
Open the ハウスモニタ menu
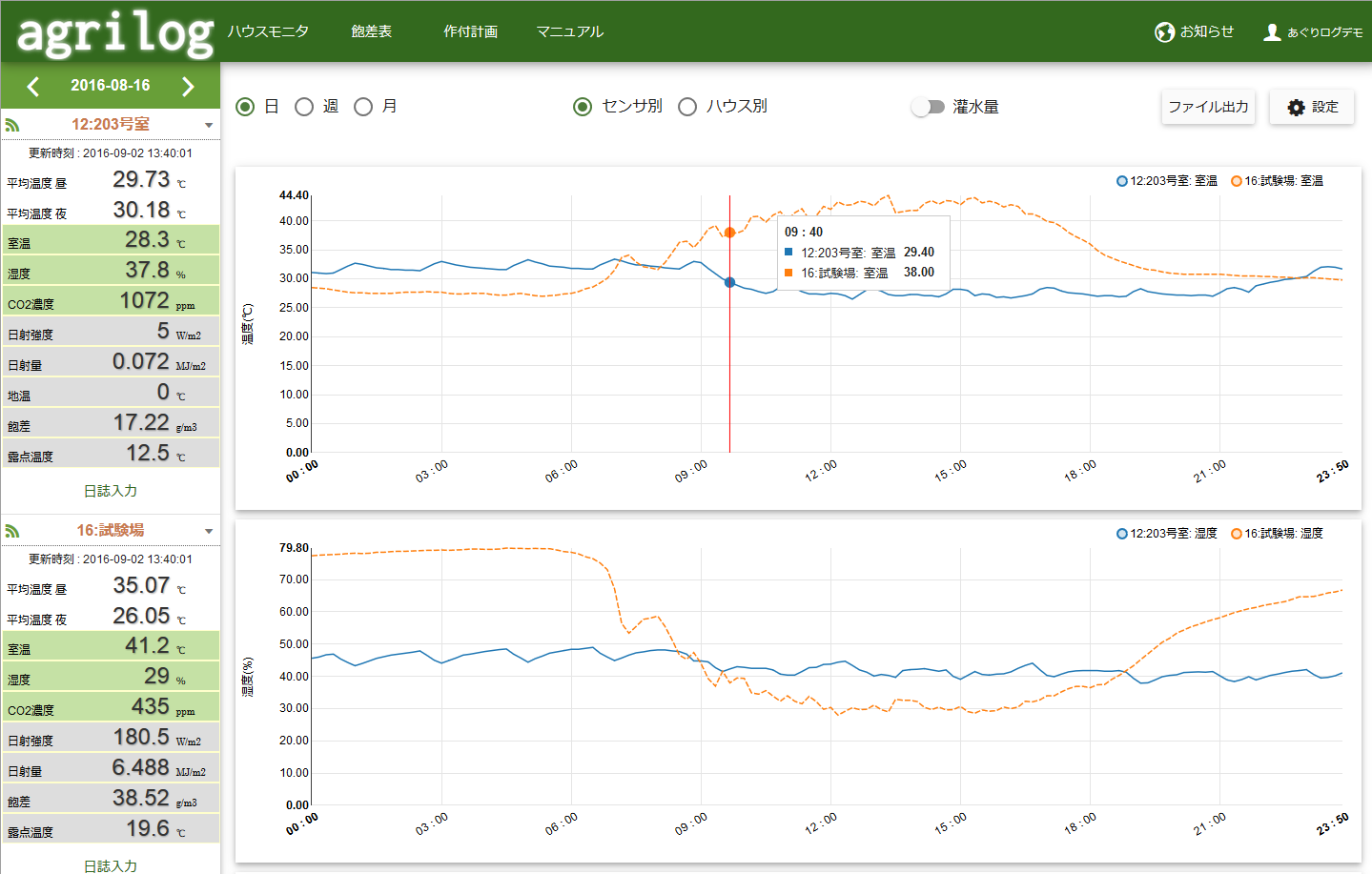tap(268, 31)
